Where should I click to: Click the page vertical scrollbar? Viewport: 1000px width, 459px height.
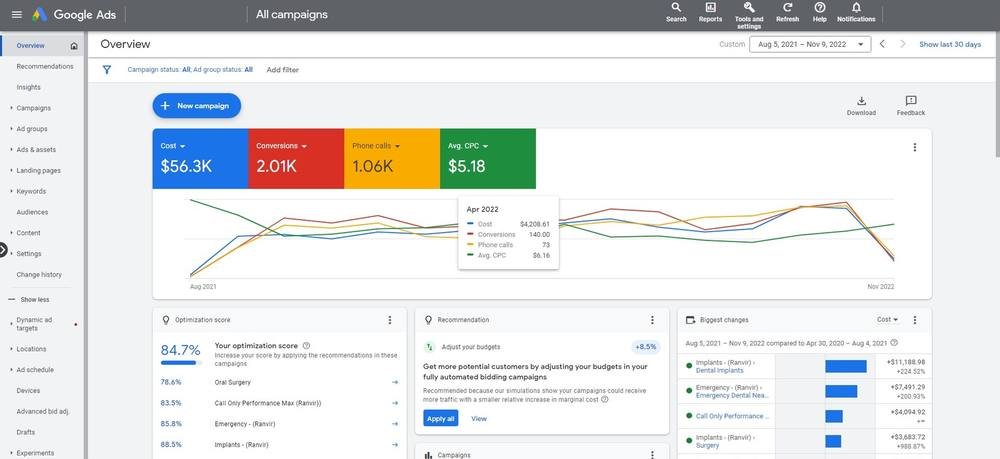pos(996,92)
